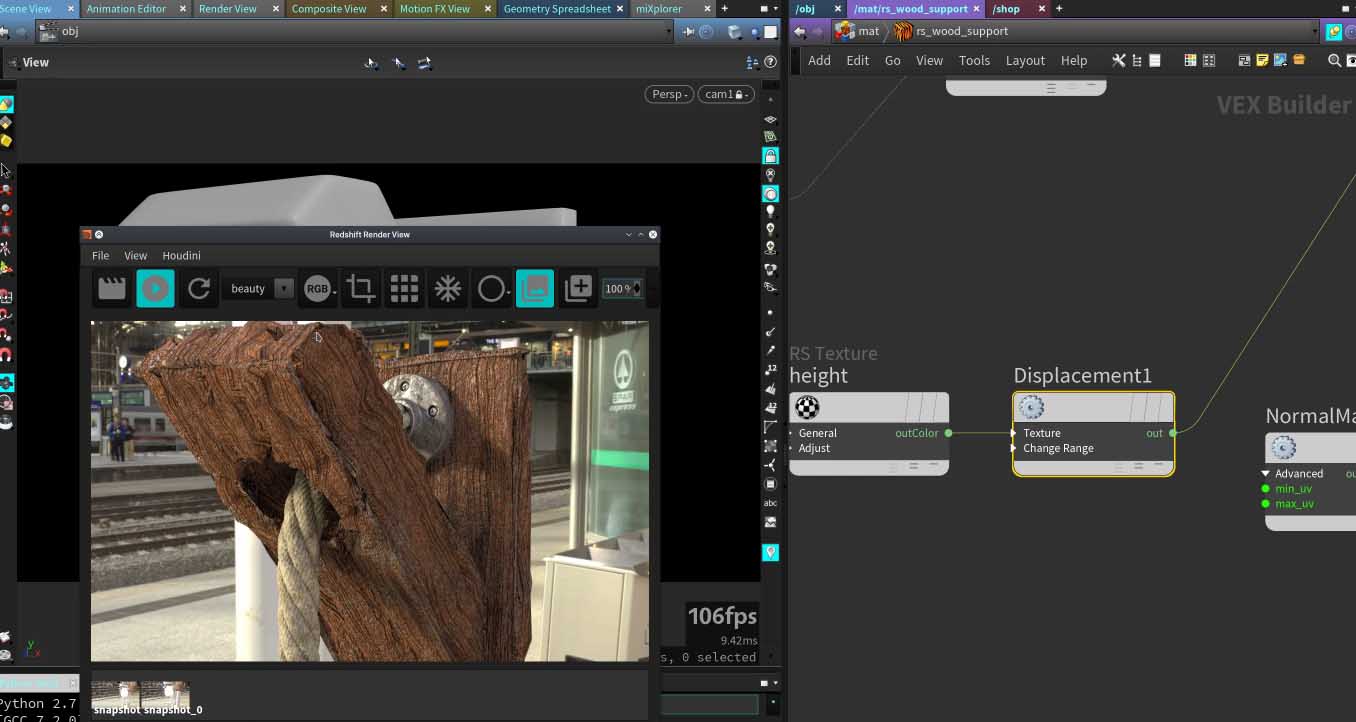Click the cam1 camera button
The height and width of the screenshot is (722, 1356).
(x=725, y=94)
